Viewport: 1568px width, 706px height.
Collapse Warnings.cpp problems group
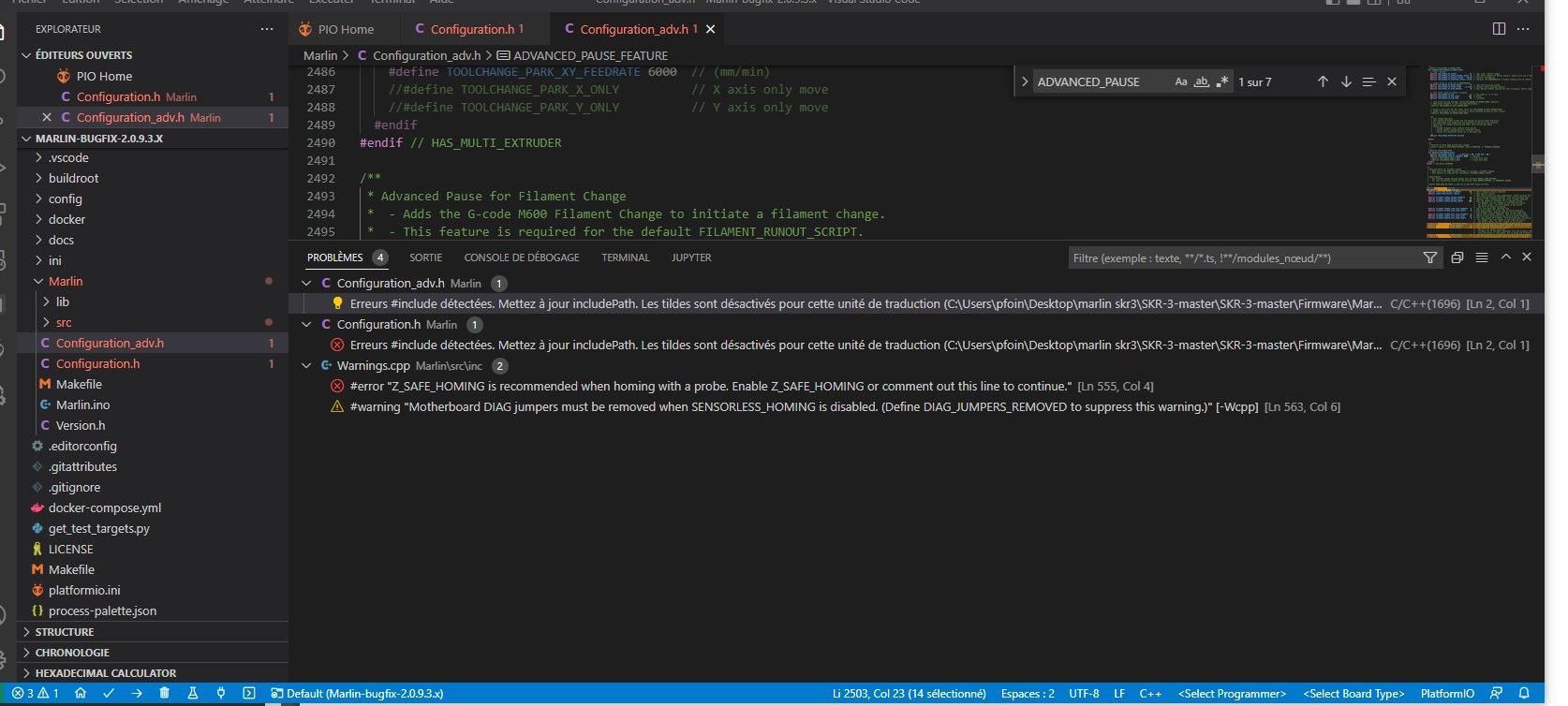coord(306,365)
